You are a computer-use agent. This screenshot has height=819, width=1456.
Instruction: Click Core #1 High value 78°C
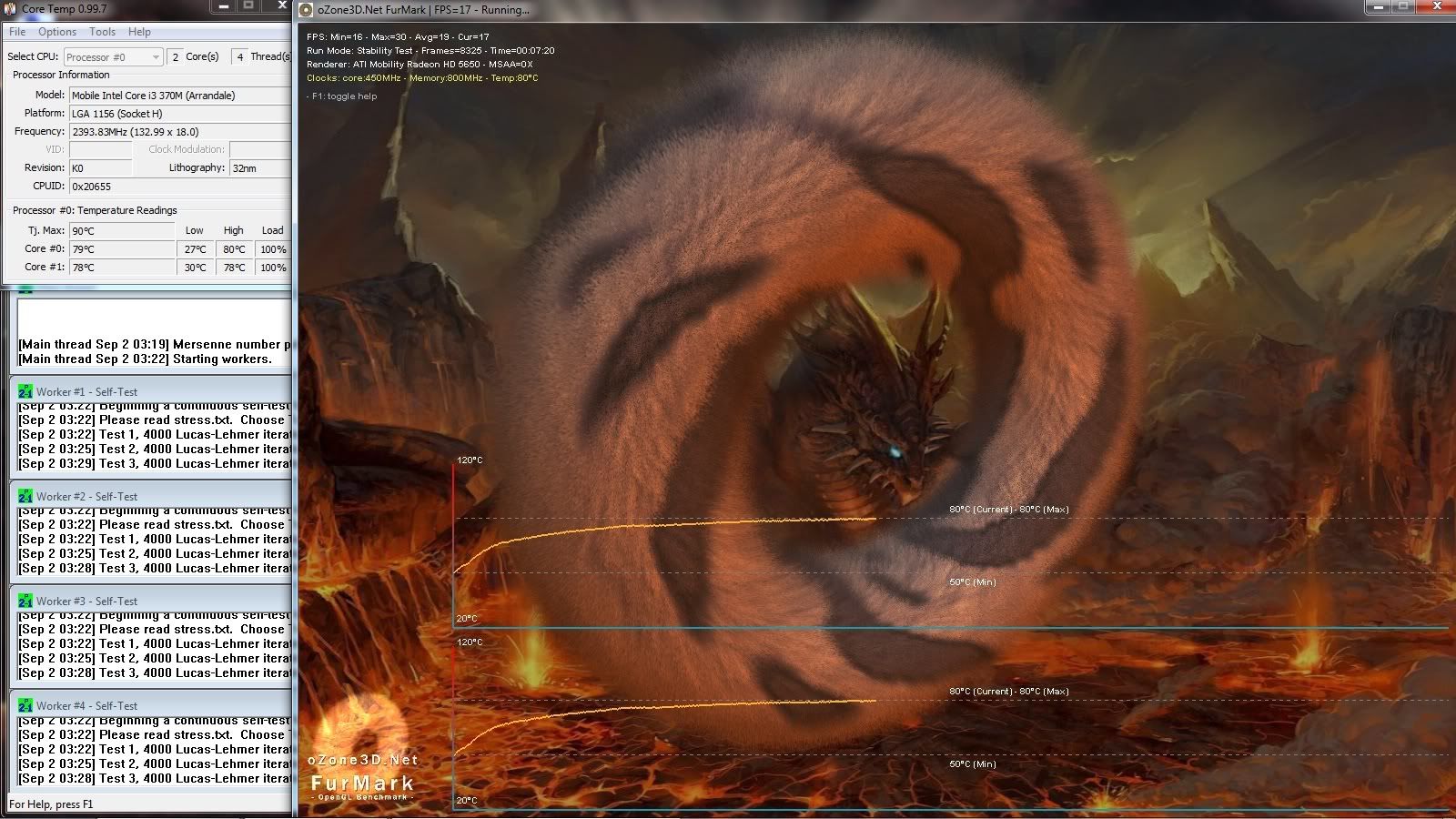234,268
